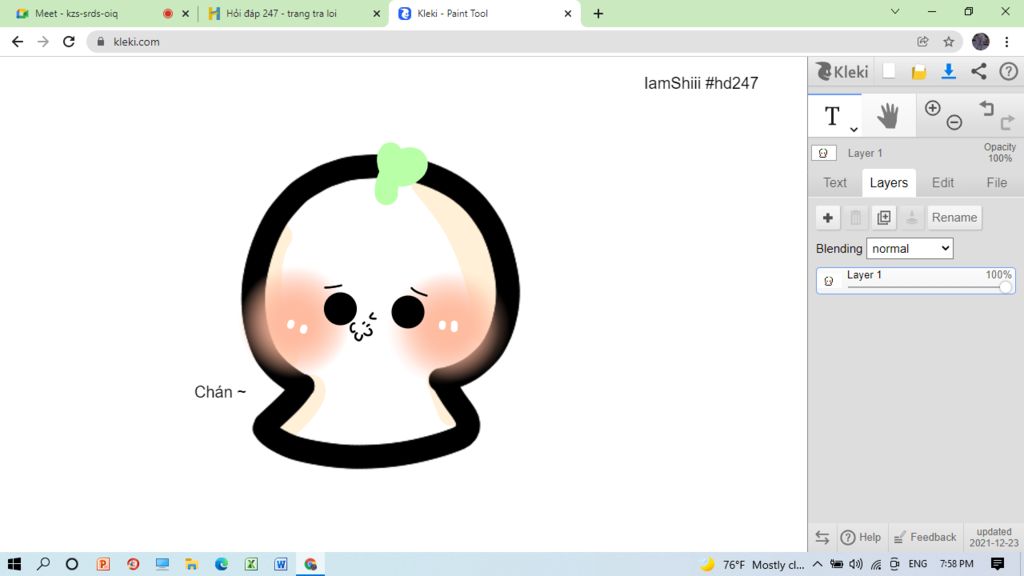Image resolution: width=1024 pixels, height=576 pixels.
Task: Click the 'Chán ~' text on the canvas
Action: [220, 392]
